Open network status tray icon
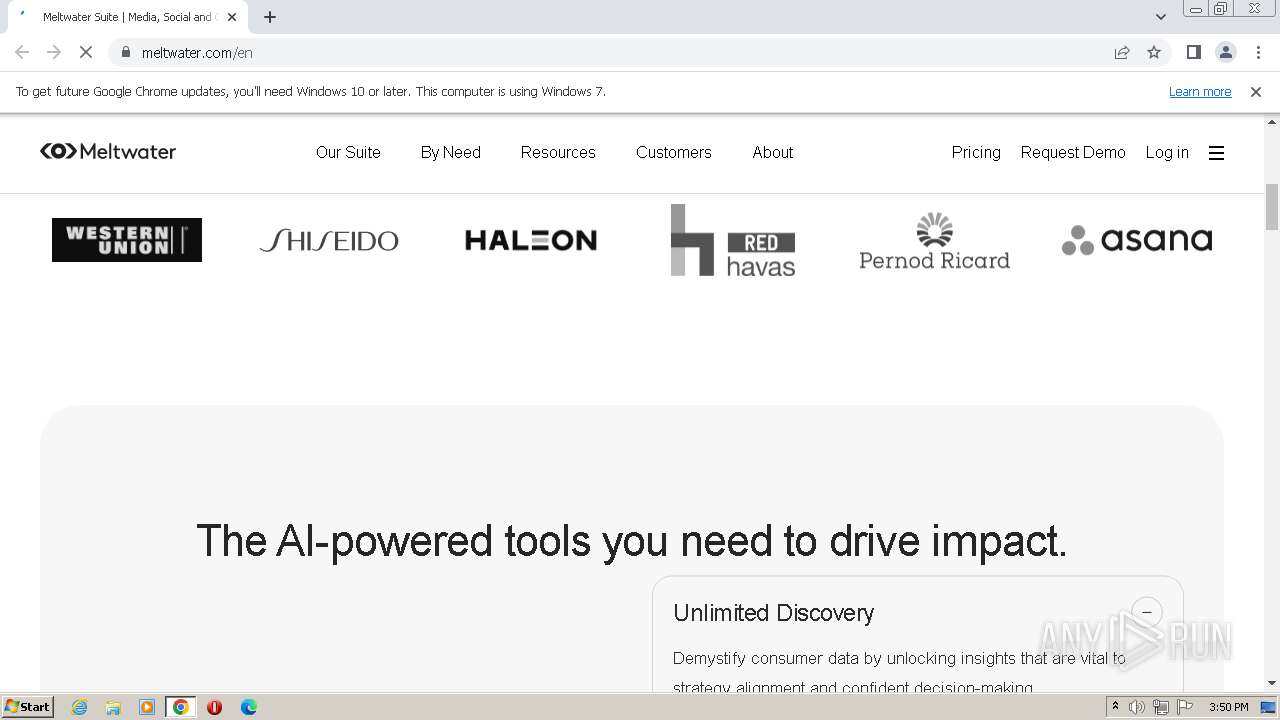This screenshot has width=1280, height=720. [1161, 707]
